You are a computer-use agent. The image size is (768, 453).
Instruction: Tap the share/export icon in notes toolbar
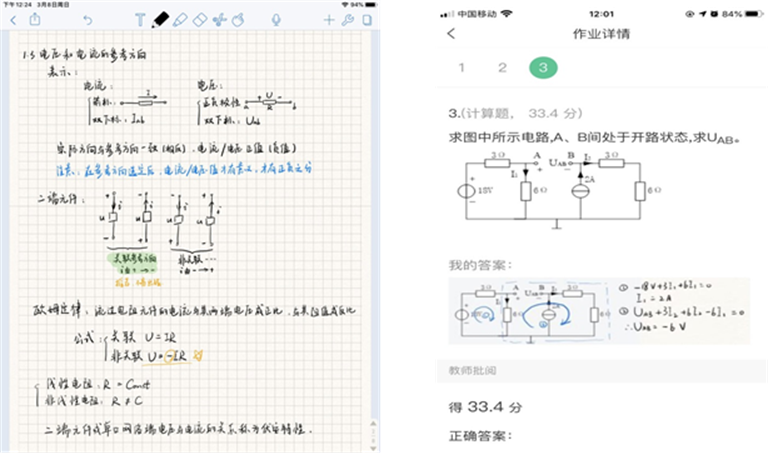36,19
